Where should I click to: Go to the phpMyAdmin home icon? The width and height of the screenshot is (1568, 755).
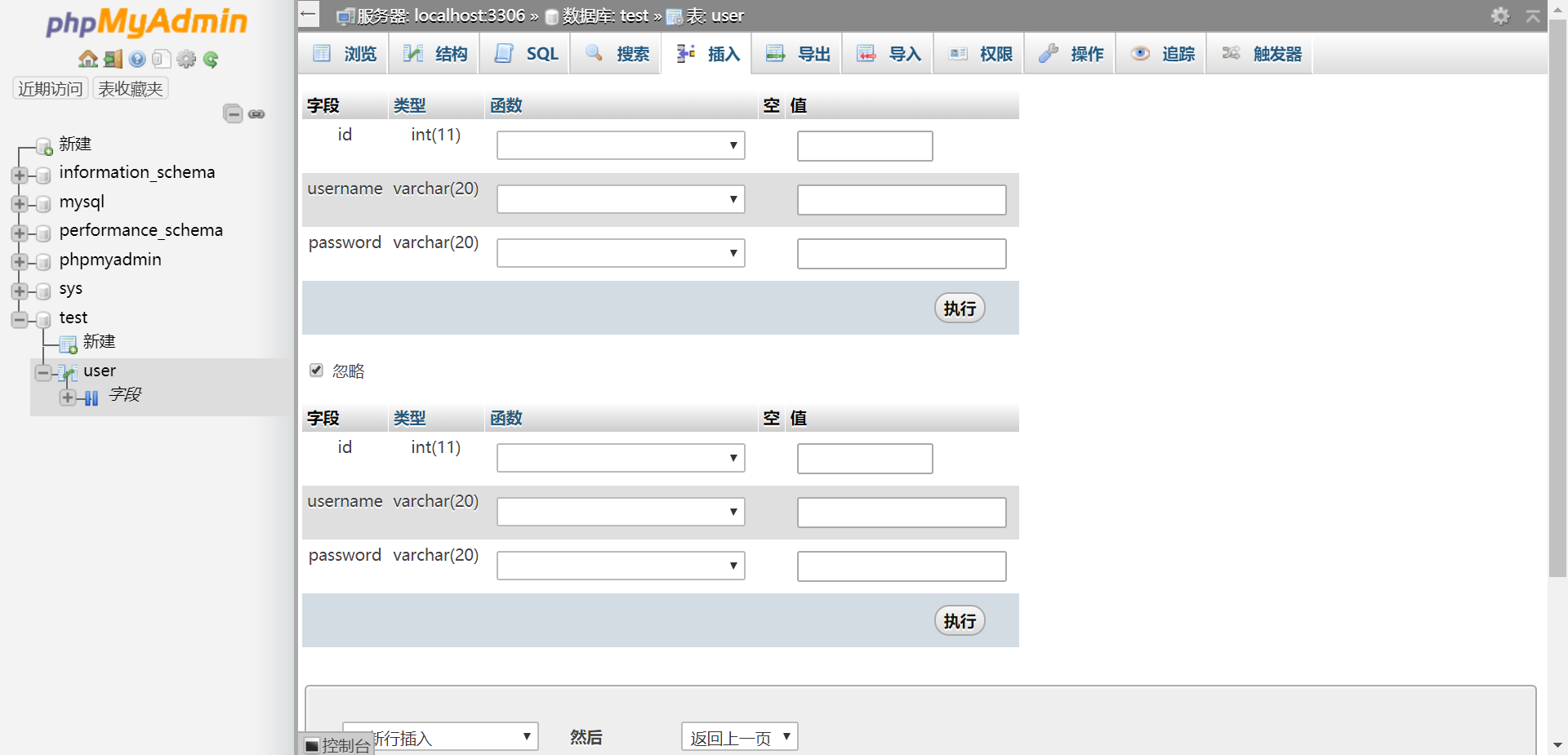tap(88, 59)
